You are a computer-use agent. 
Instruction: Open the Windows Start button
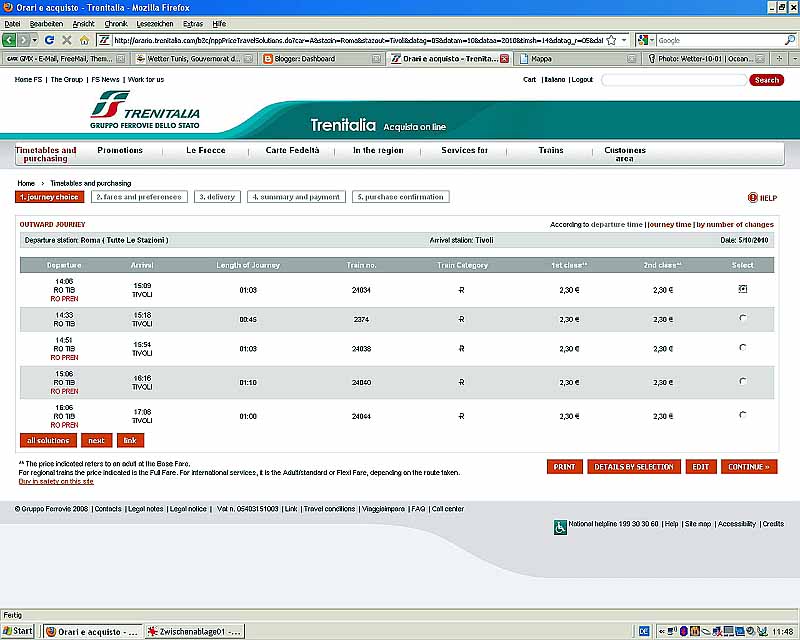click(x=17, y=631)
